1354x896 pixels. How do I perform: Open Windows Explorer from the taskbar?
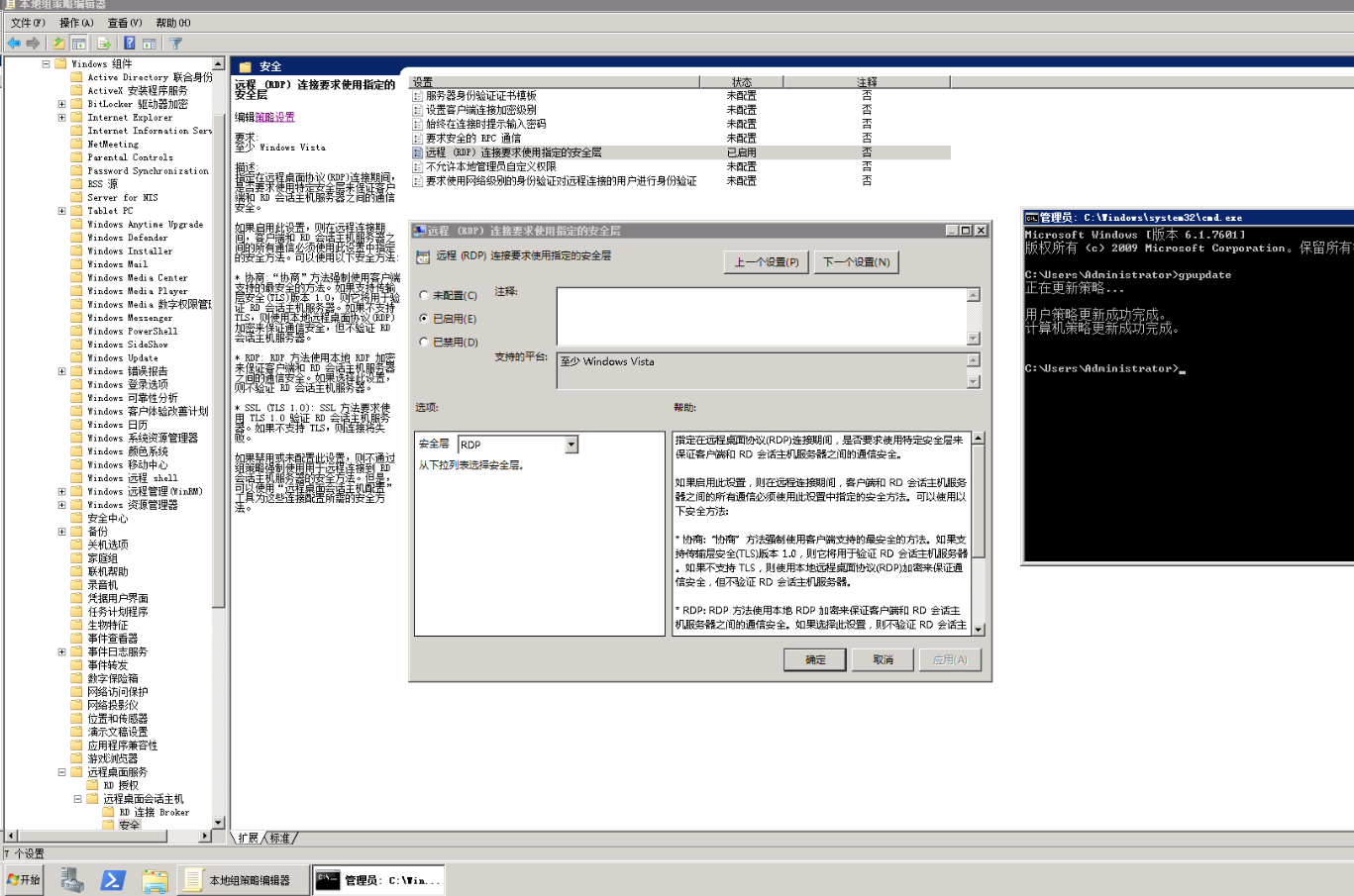click(155, 879)
